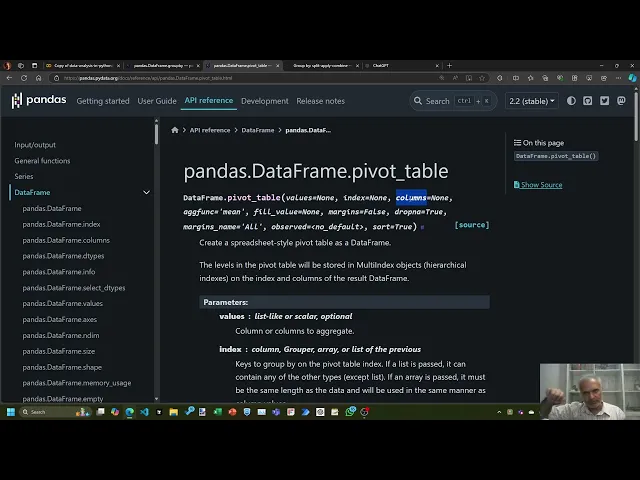Open version 2.2 (stable) dropdown
Image resolution: width=640 pixels, height=480 pixels.
(x=532, y=101)
